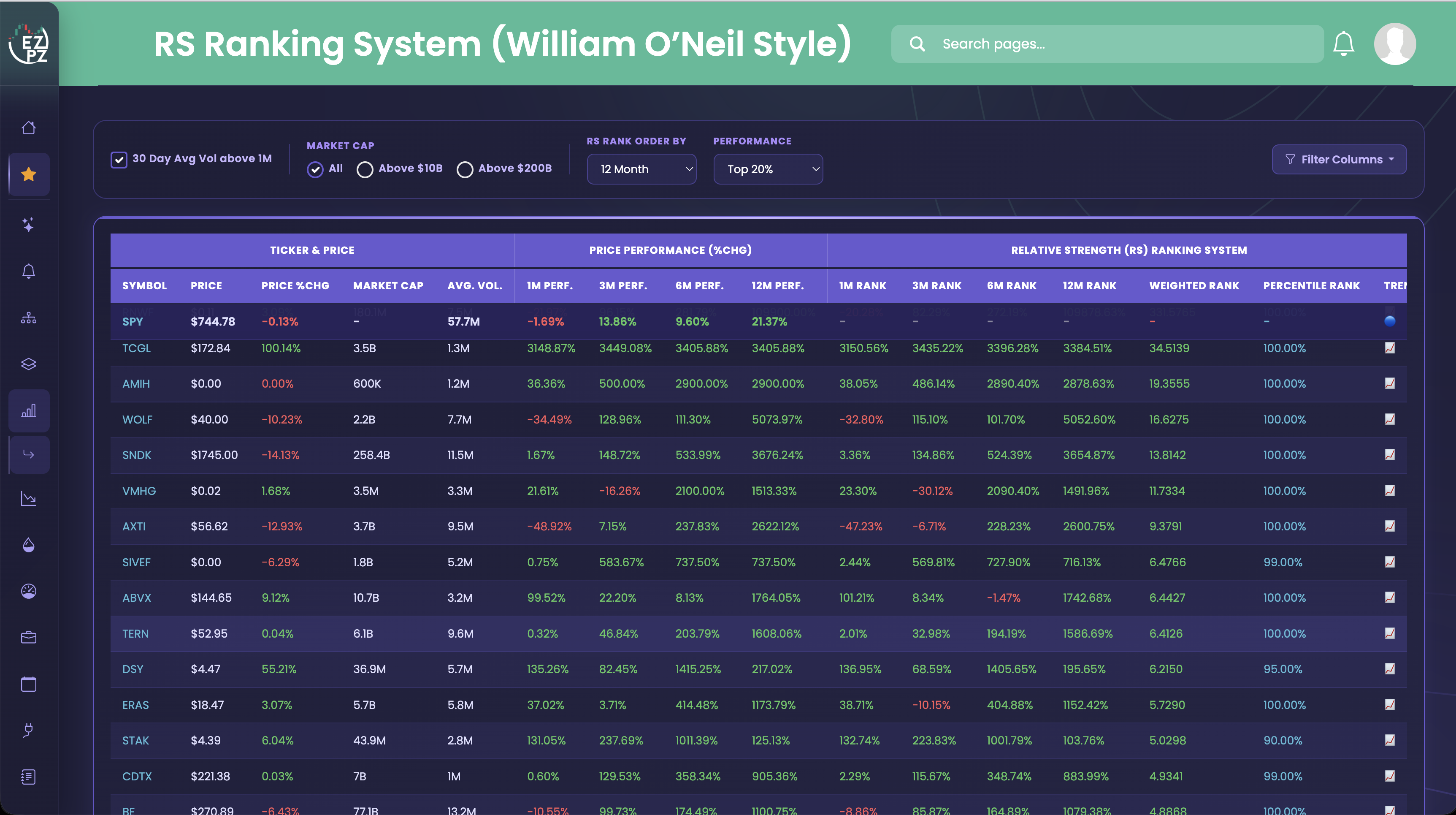The height and width of the screenshot is (815, 1456).
Task: Sort by the PERCENTILE RANK column header
Action: [x=1311, y=285]
